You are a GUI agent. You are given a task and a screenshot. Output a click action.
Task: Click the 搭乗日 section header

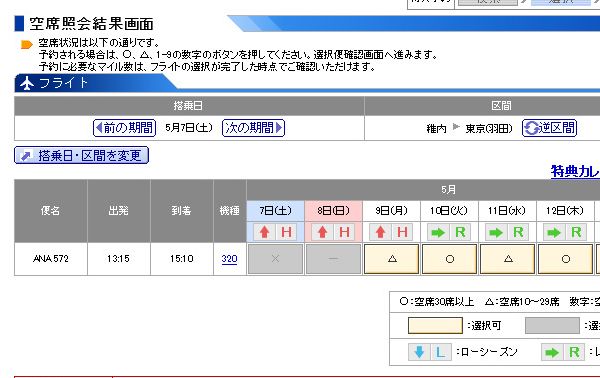click(188, 106)
